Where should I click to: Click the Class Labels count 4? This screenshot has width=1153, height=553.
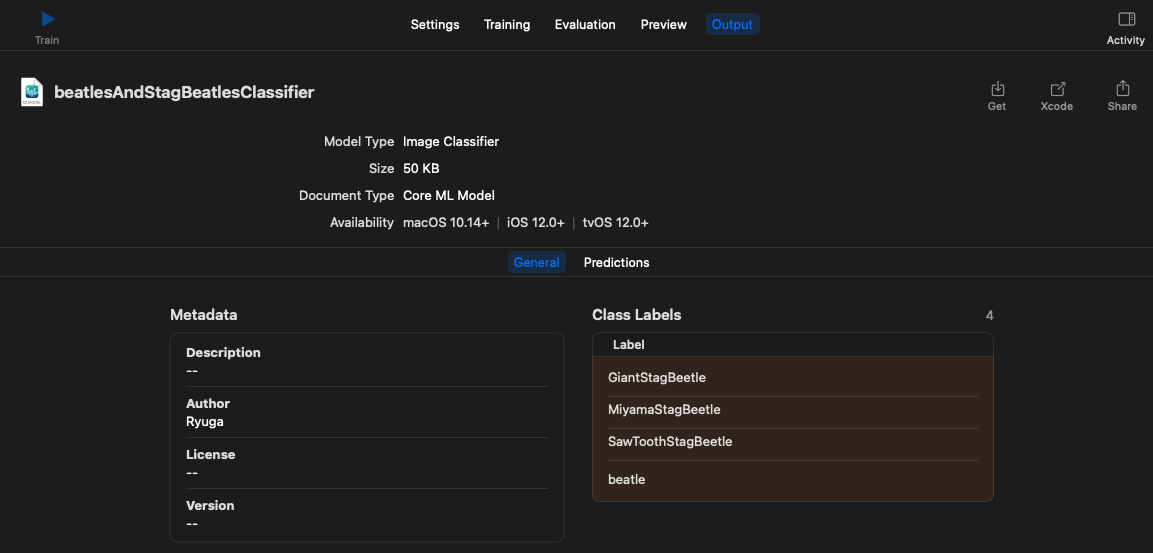click(989, 315)
